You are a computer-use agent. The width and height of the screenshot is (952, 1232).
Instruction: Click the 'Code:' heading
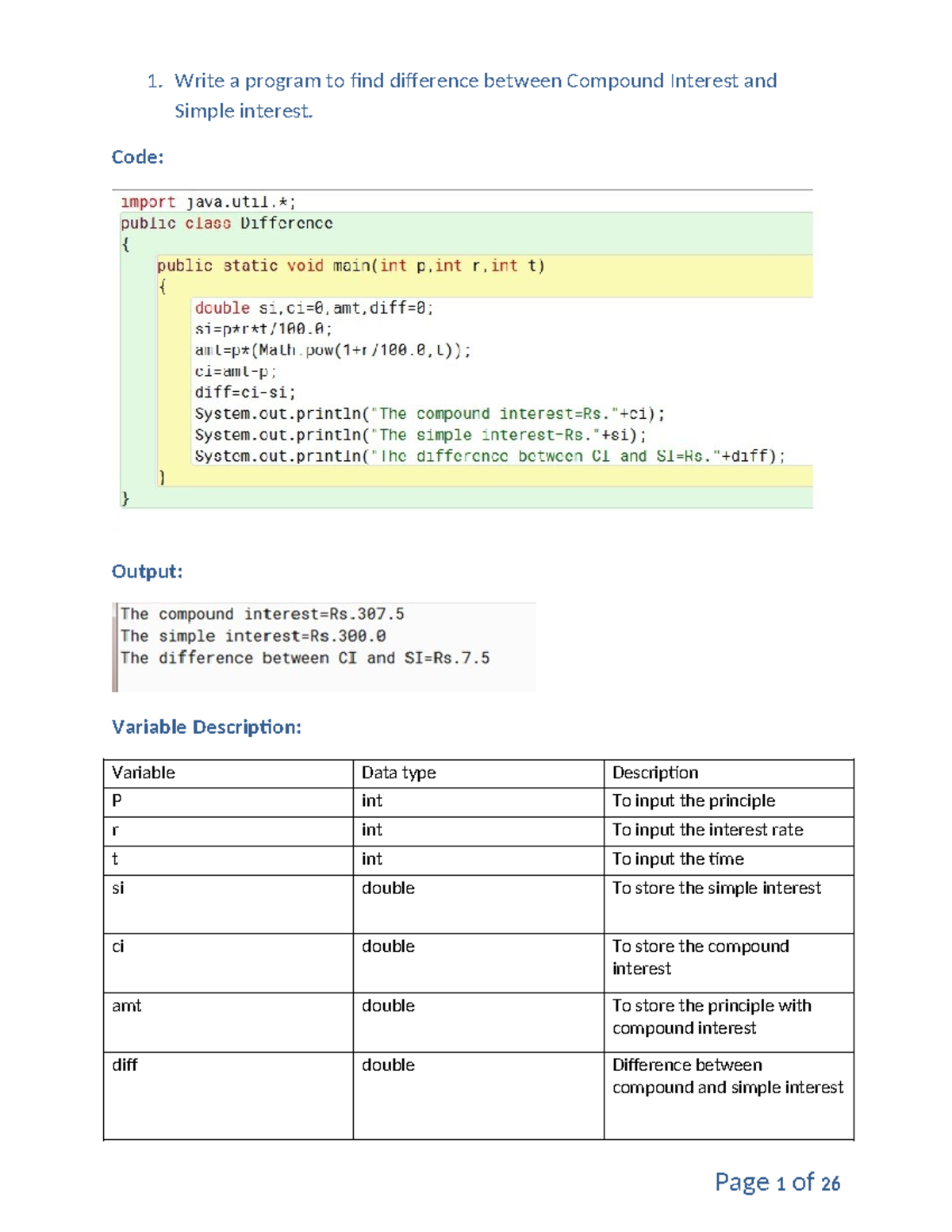pyautogui.click(x=137, y=157)
